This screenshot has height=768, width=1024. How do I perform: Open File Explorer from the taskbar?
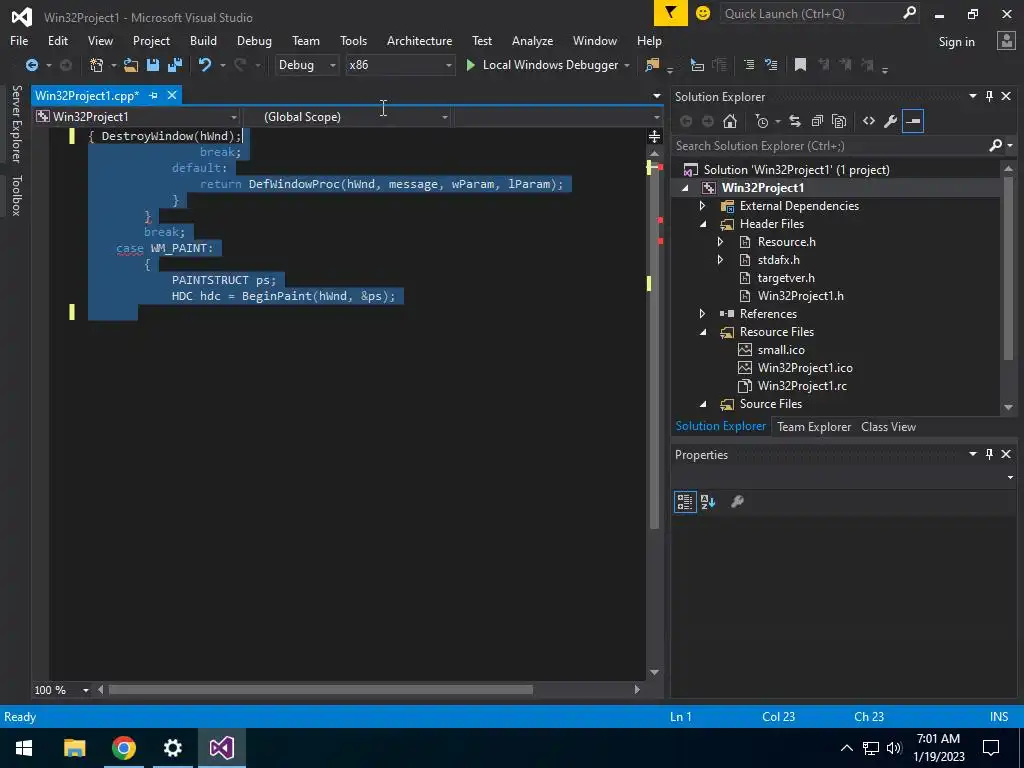[x=74, y=748]
